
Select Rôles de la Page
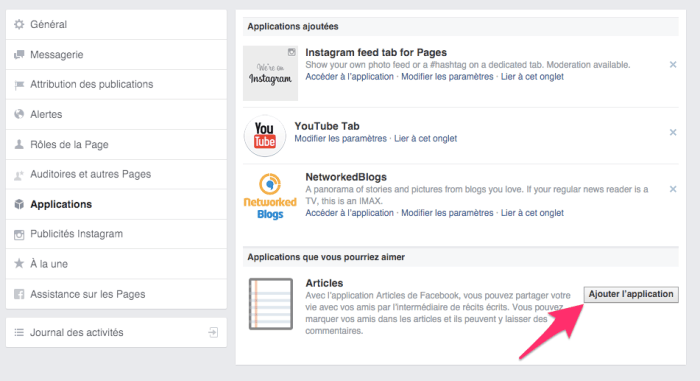coord(116,144)
